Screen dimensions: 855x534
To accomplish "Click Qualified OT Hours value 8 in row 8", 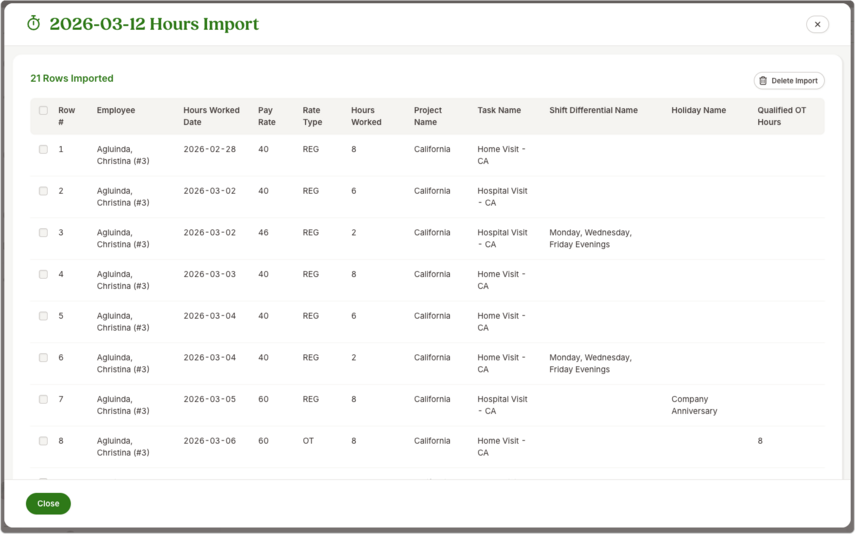I will [x=760, y=441].
